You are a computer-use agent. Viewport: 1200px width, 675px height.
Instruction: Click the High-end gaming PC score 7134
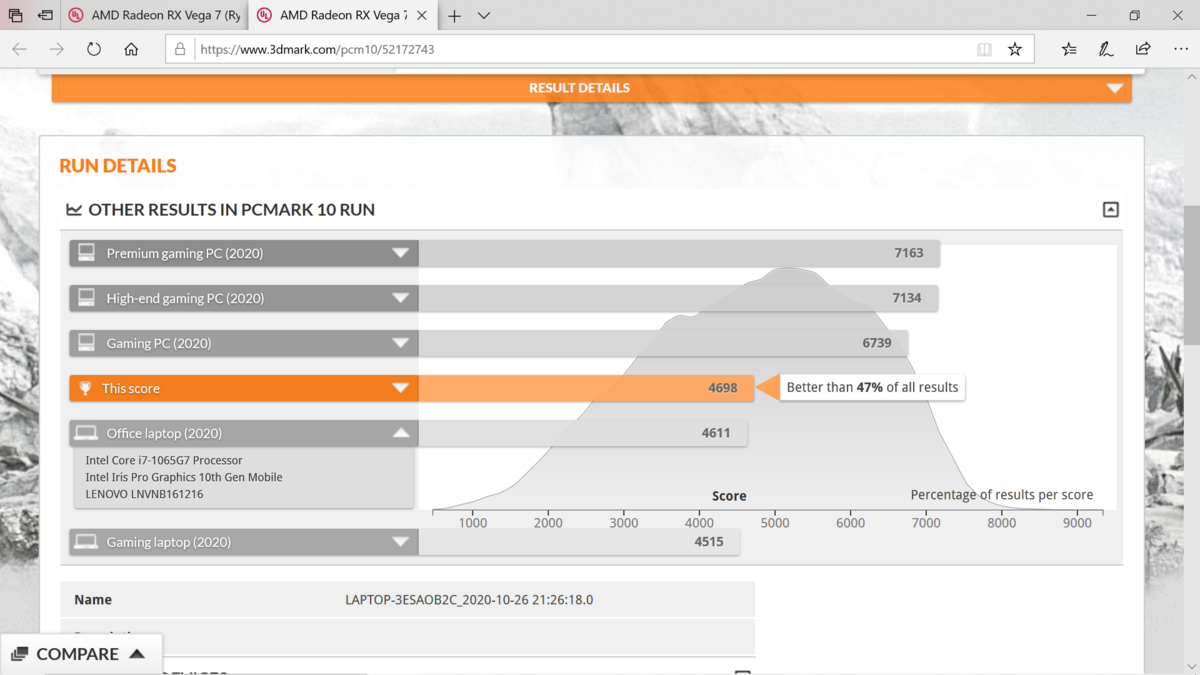coord(907,298)
